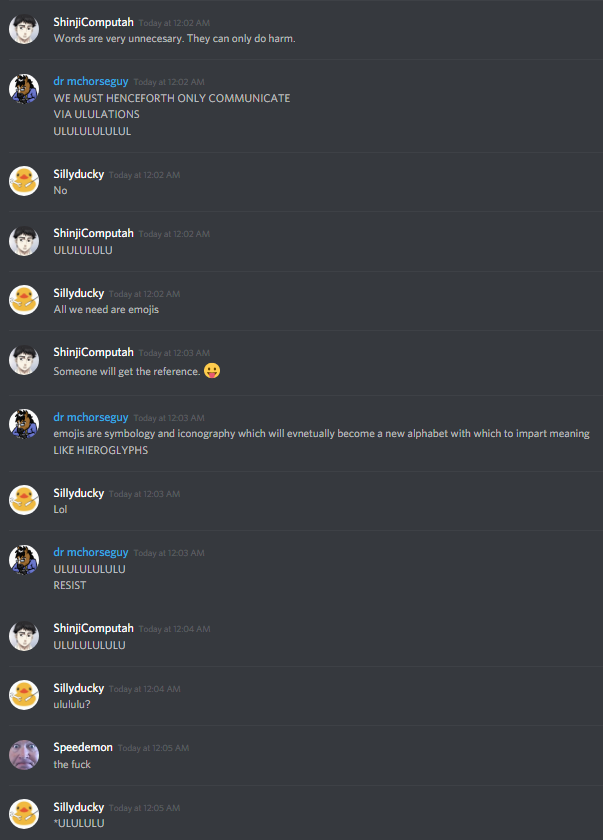Click Sillyducky's avatar beside "*ULULULU" message
The image size is (603, 840).
[x=24, y=814]
